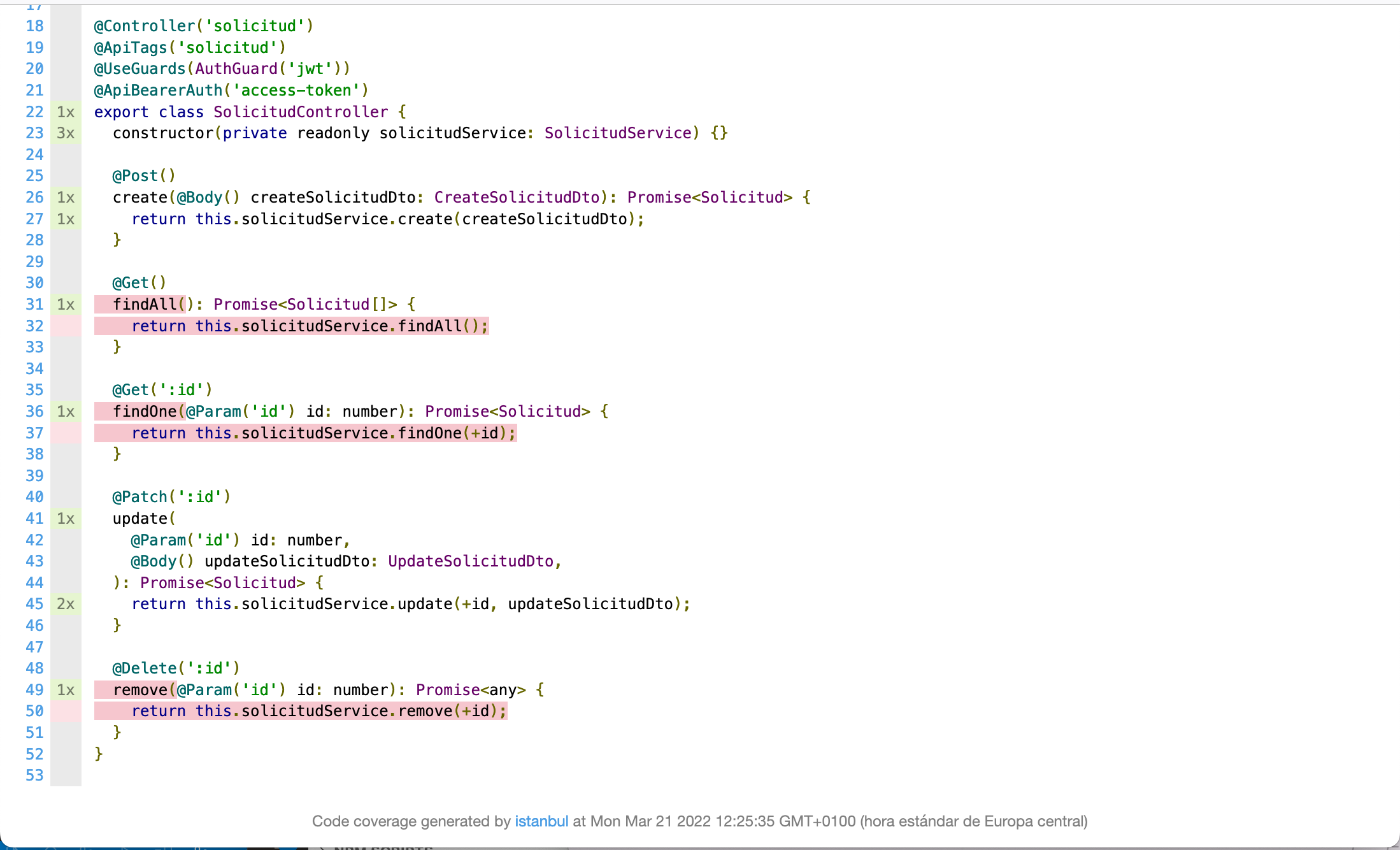Select line number 18

(x=34, y=26)
